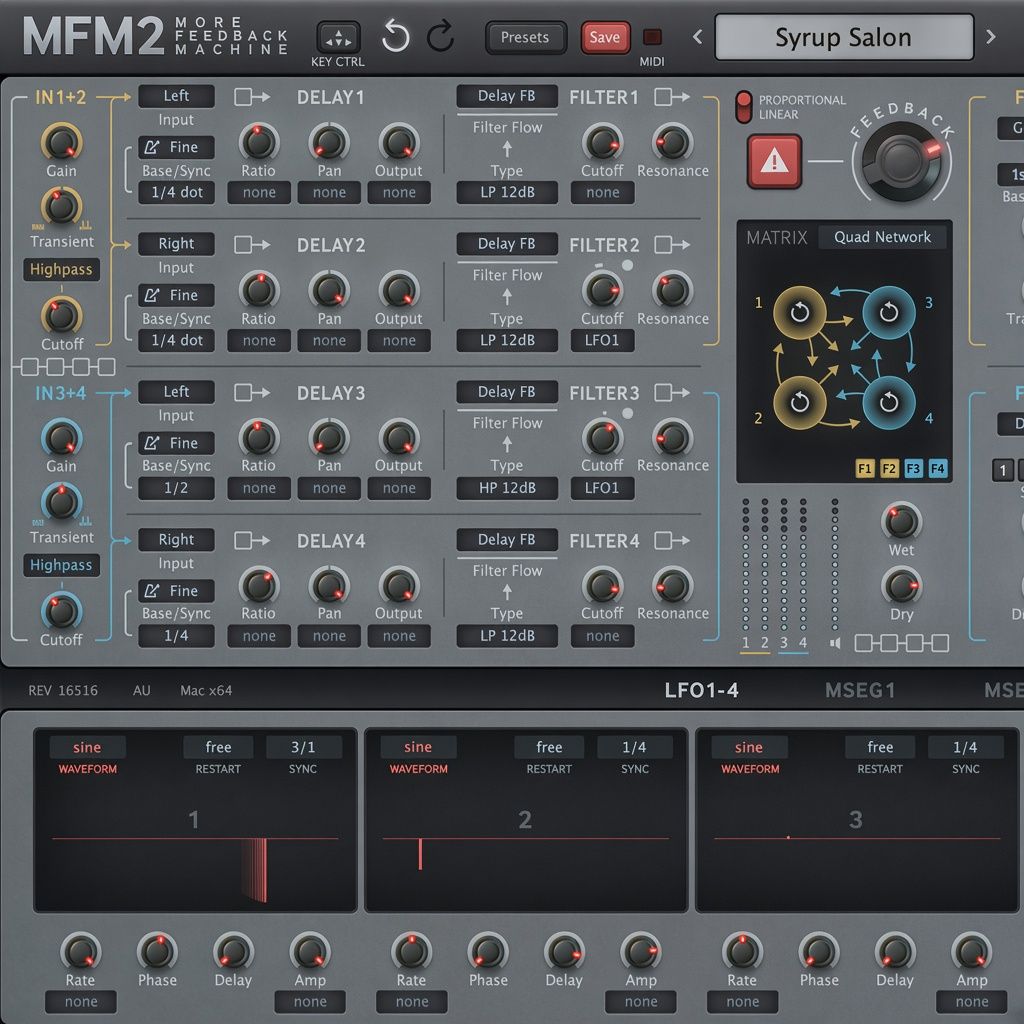Click the FILTER4 routing arrow icon

pyautogui.click(x=672, y=541)
